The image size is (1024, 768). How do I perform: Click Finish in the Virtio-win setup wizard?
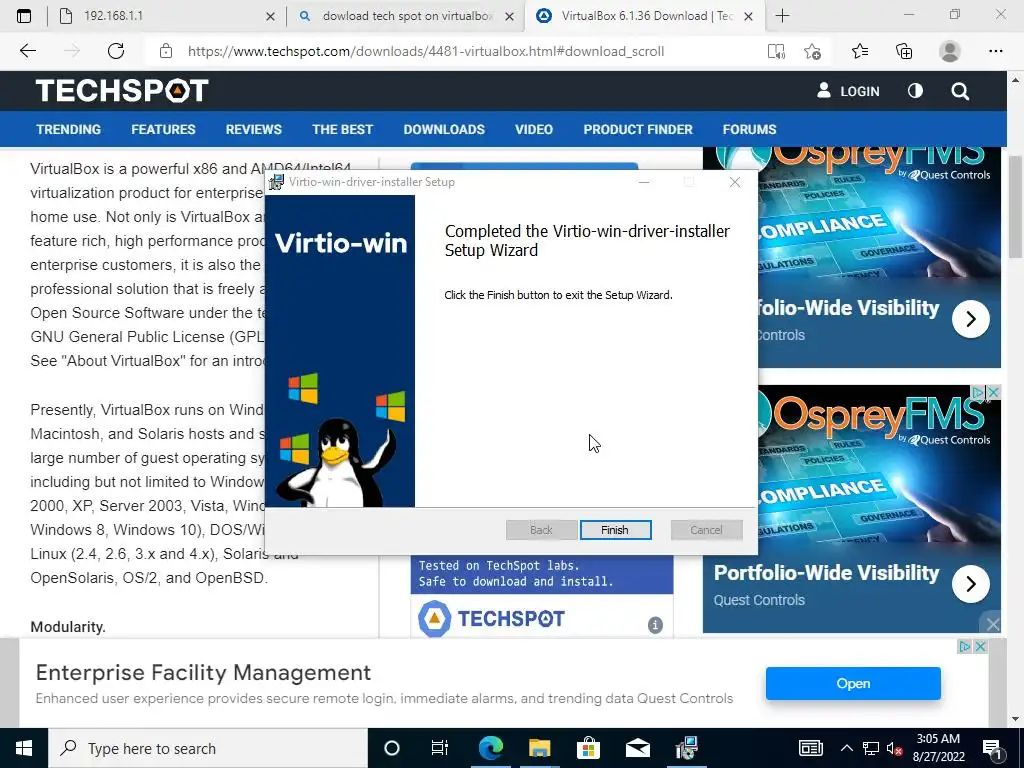[x=615, y=530]
